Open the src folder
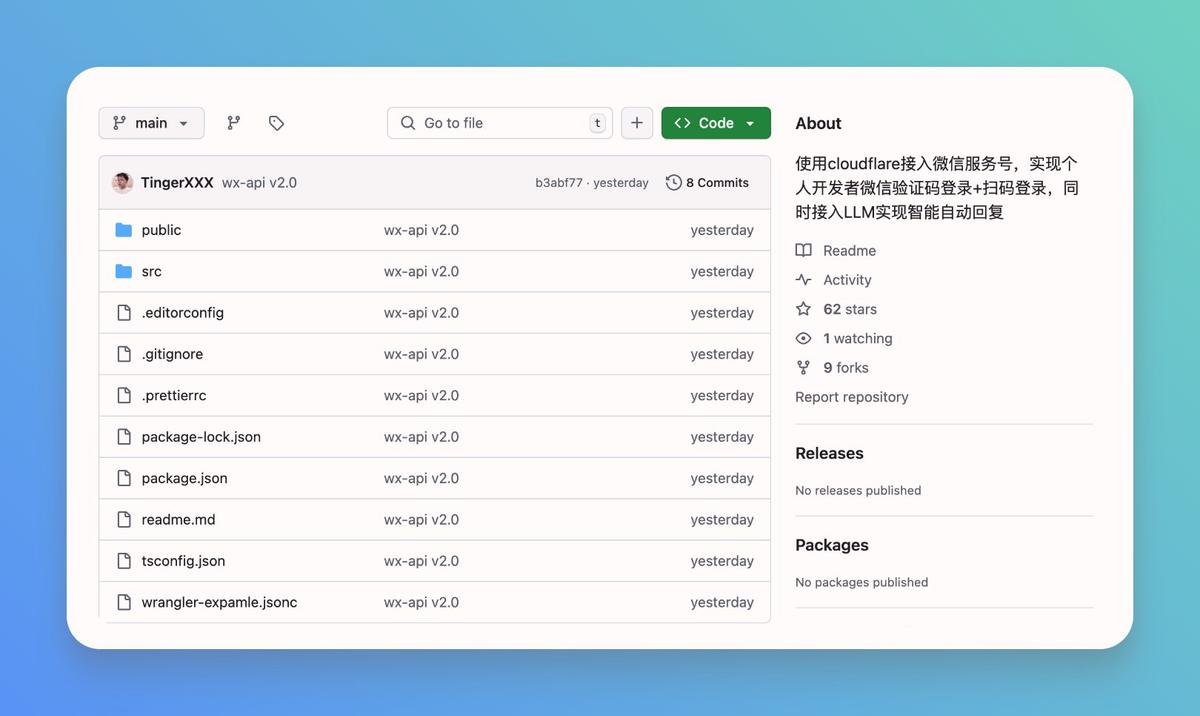1200x716 pixels. 151,271
